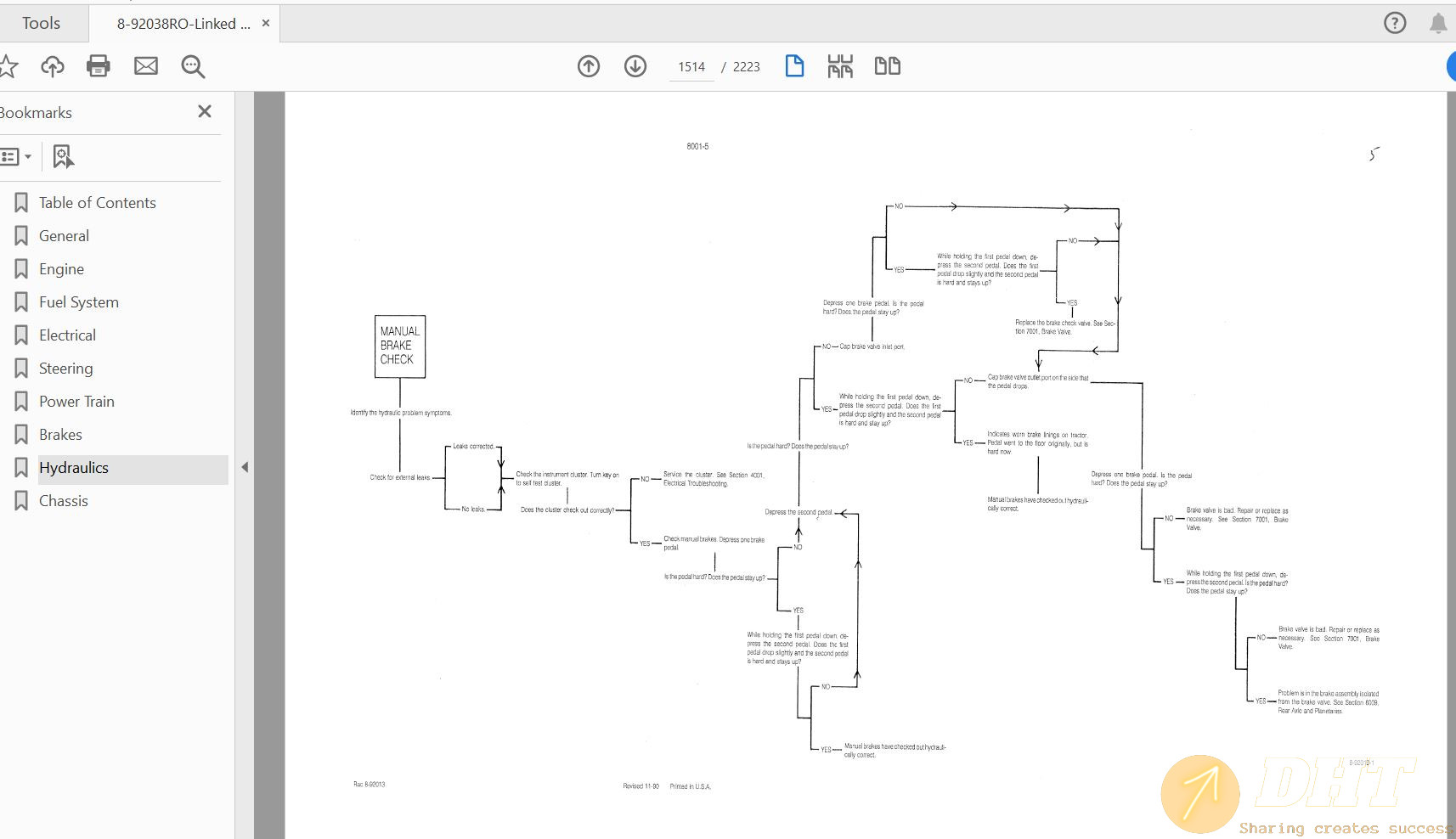Jump to Table of Contents bookmark

tap(97, 203)
